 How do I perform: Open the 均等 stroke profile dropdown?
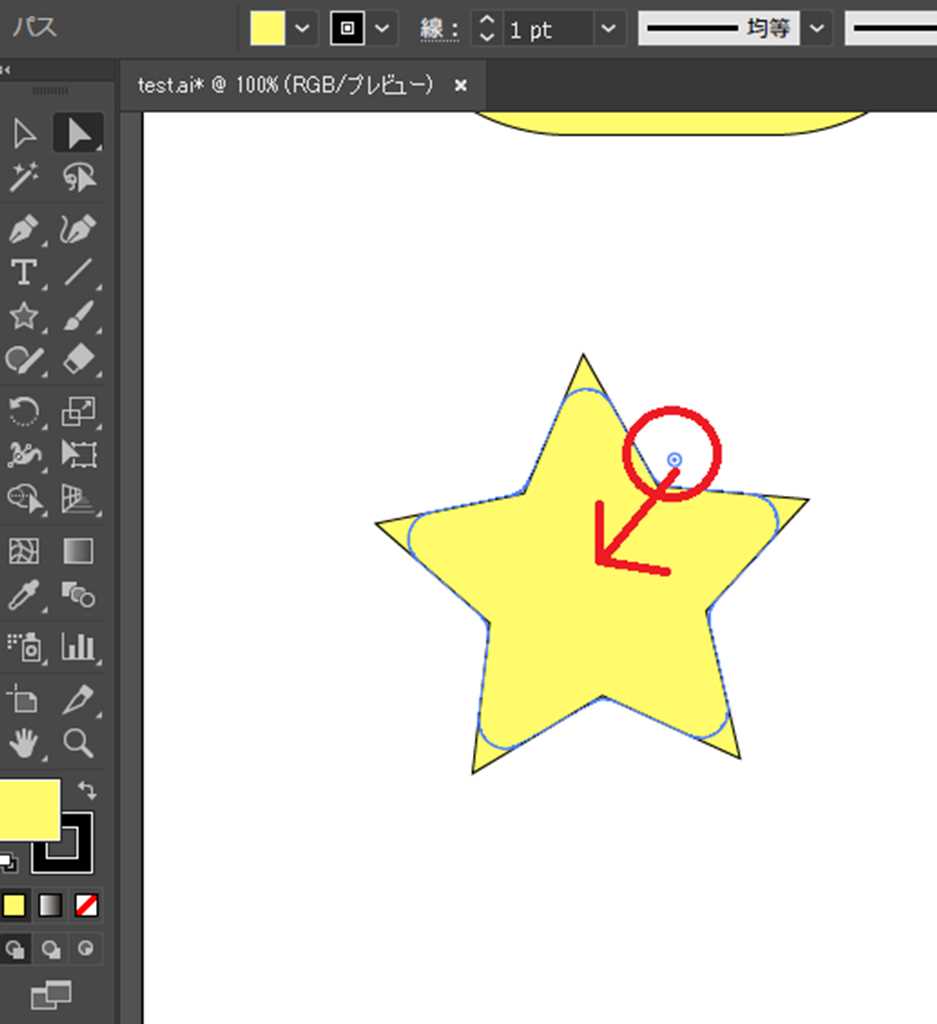click(x=817, y=29)
